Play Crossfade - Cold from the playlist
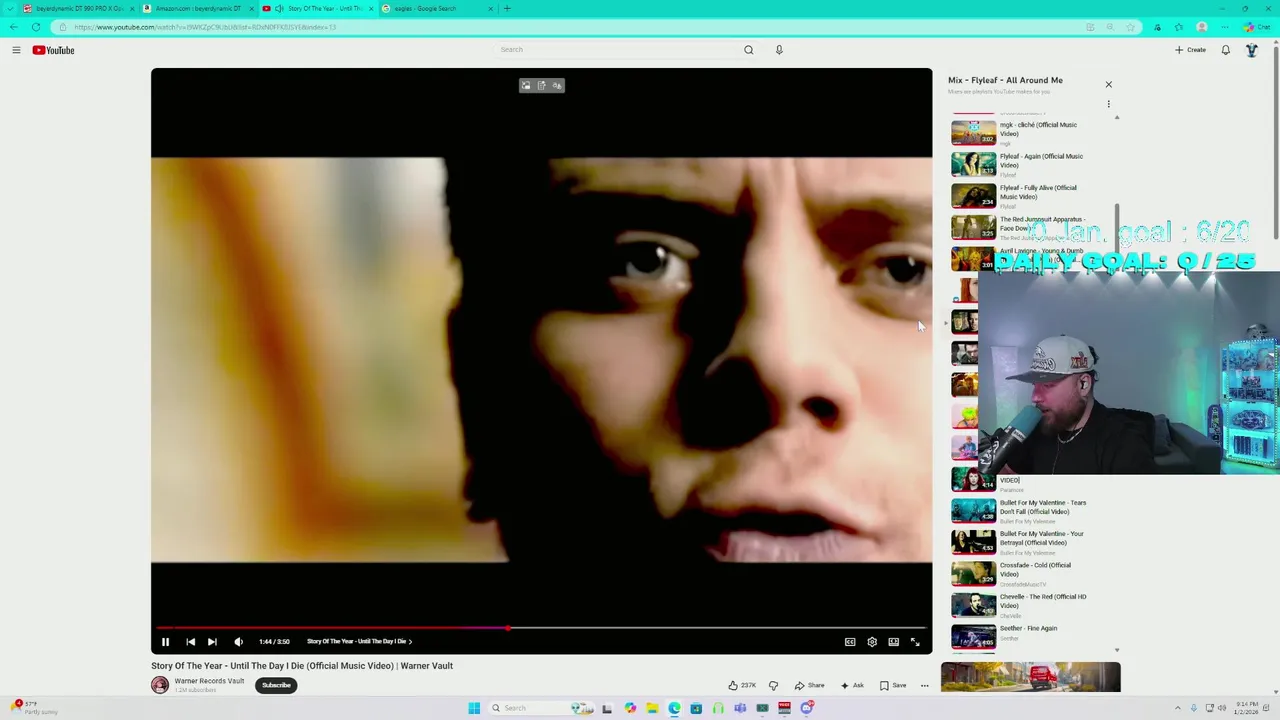 pos(1030,573)
